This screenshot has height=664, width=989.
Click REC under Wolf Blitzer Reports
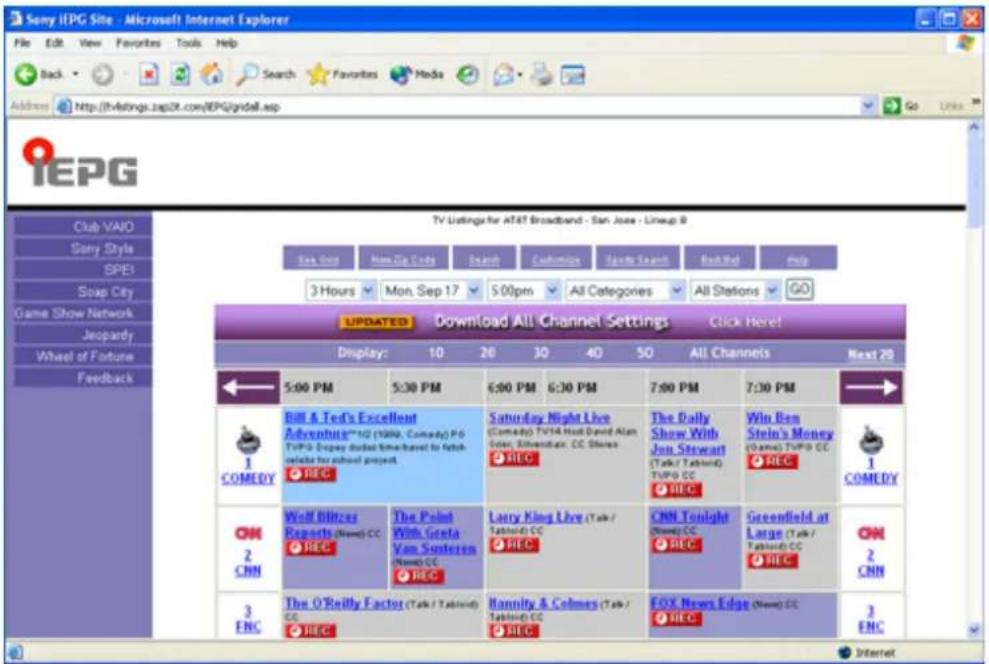(311, 547)
